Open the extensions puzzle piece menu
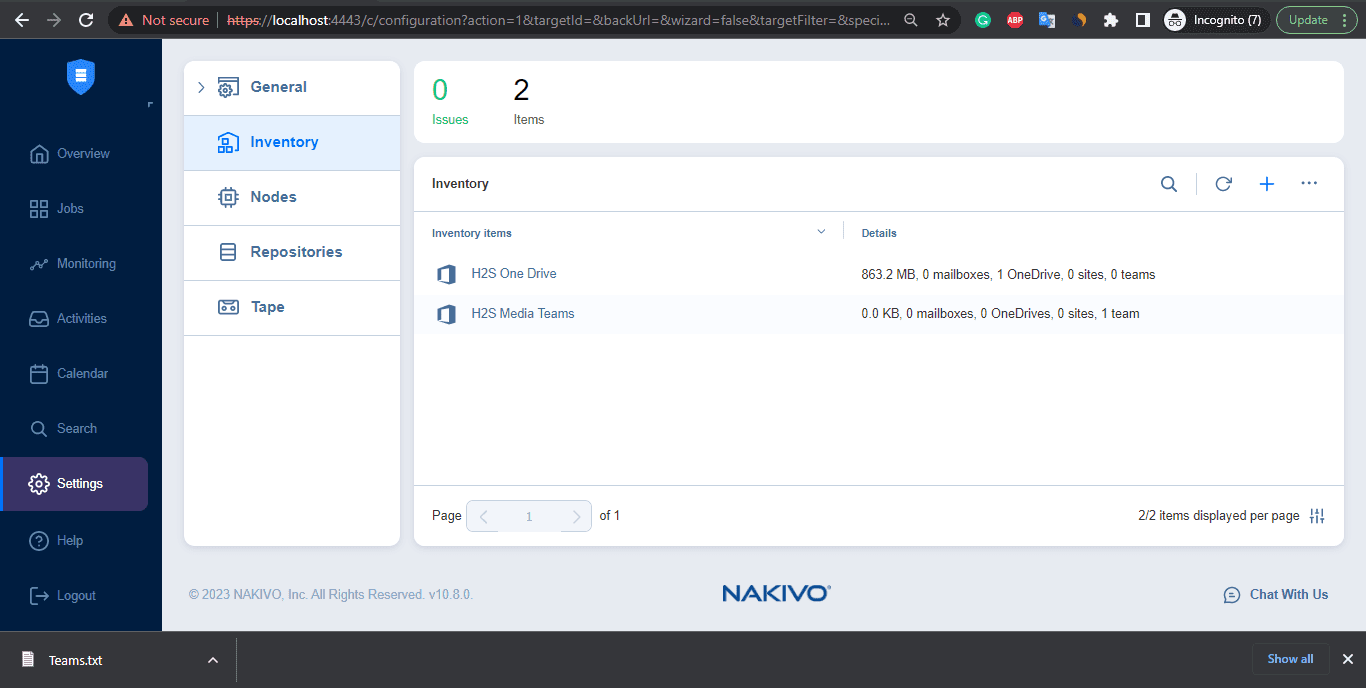 [x=1111, y=20]
